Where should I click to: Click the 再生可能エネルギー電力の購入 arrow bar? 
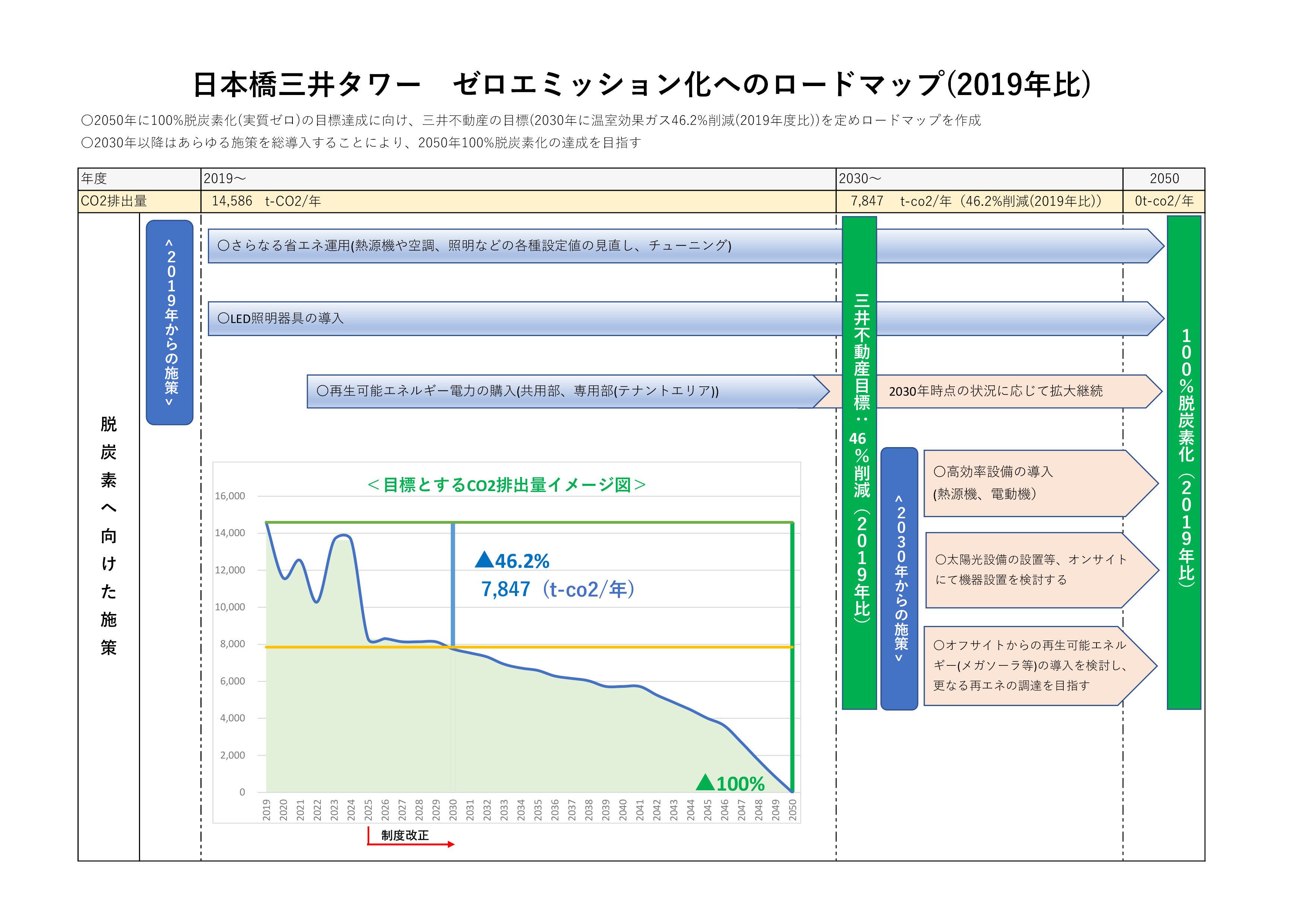tap(568, 391)
